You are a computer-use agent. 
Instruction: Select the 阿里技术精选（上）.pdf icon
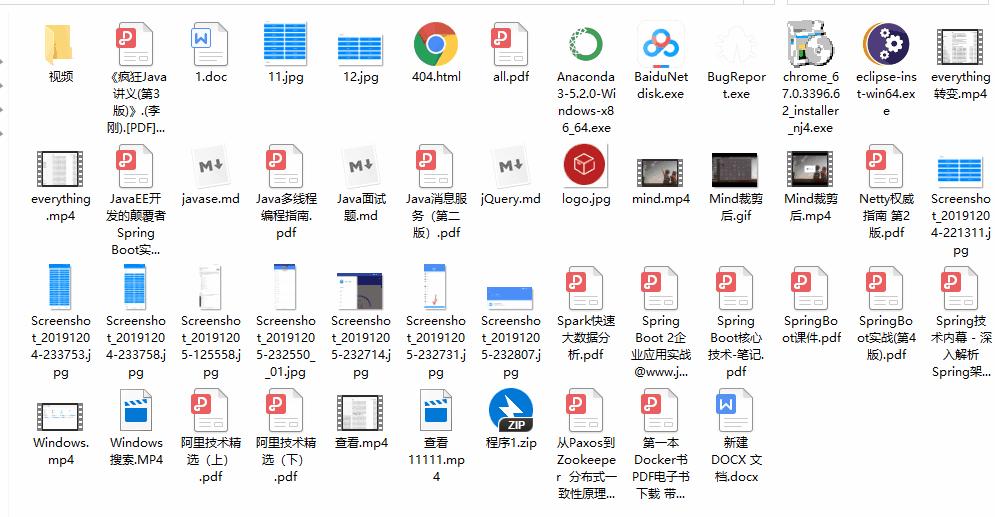click(x=210, y=410)
